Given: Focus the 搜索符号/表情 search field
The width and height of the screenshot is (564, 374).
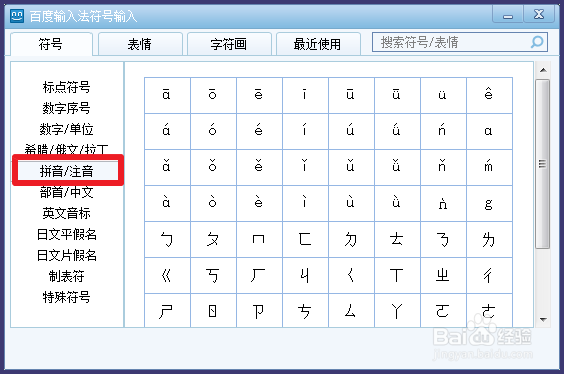Looking at the screenshot, I should point(460,42).
